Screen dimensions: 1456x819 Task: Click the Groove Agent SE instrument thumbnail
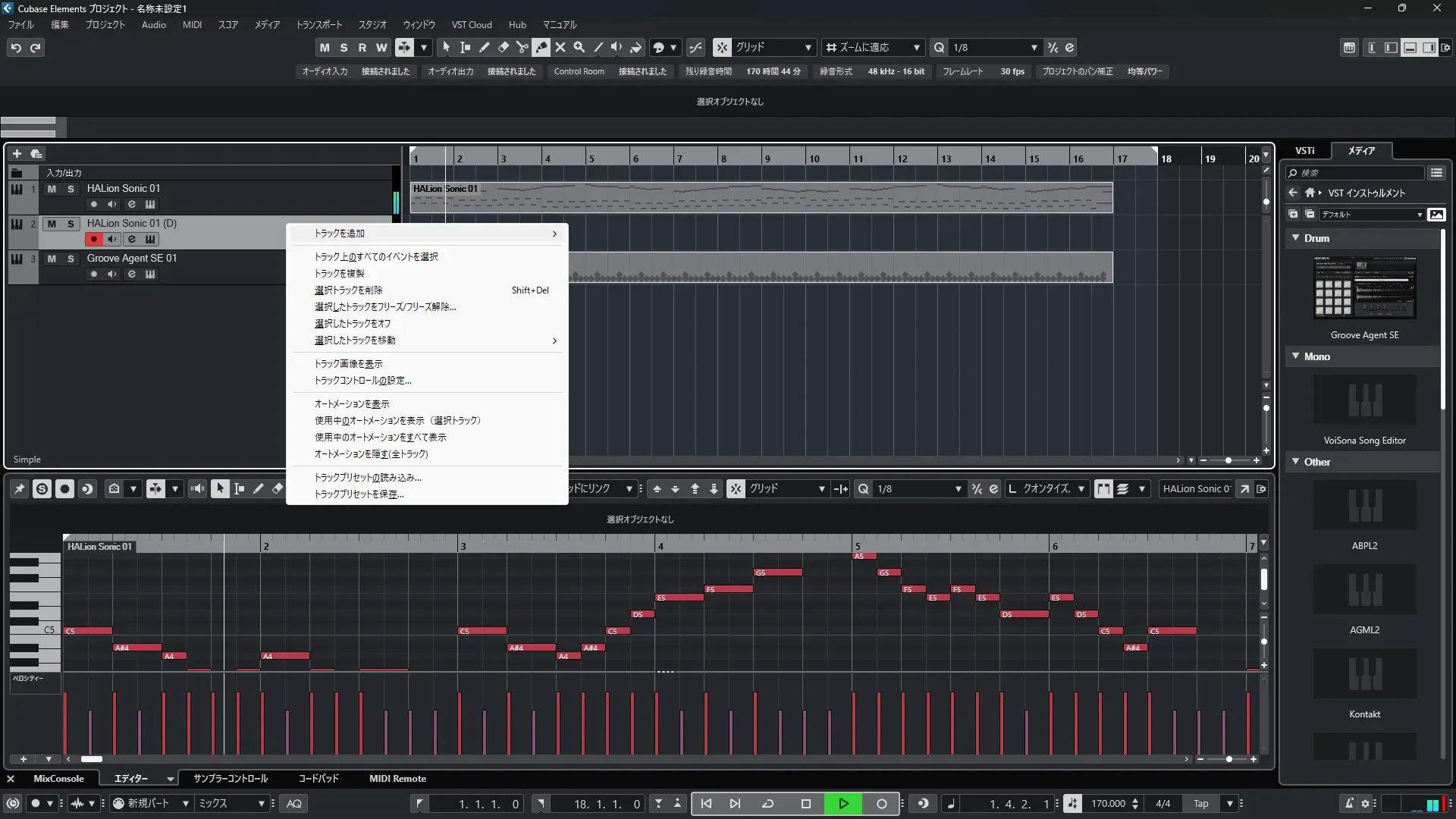click(x=1364, y=288)
